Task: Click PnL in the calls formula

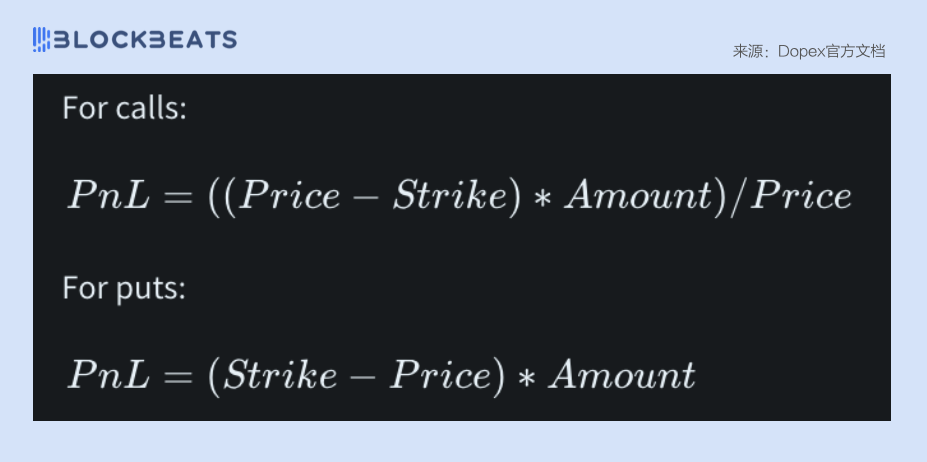Action: 108,196
